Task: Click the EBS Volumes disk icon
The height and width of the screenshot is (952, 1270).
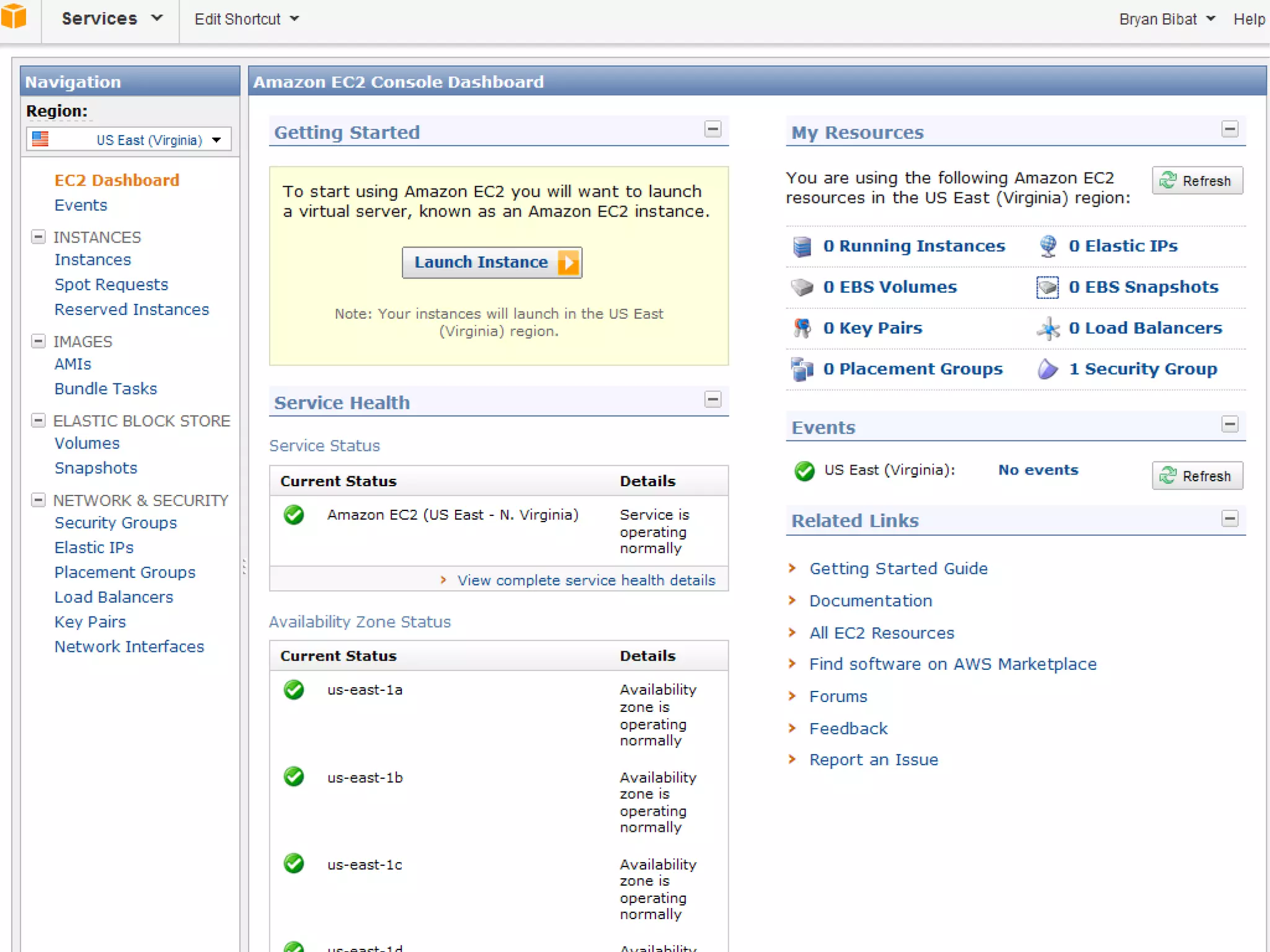Action: (802, 287)
